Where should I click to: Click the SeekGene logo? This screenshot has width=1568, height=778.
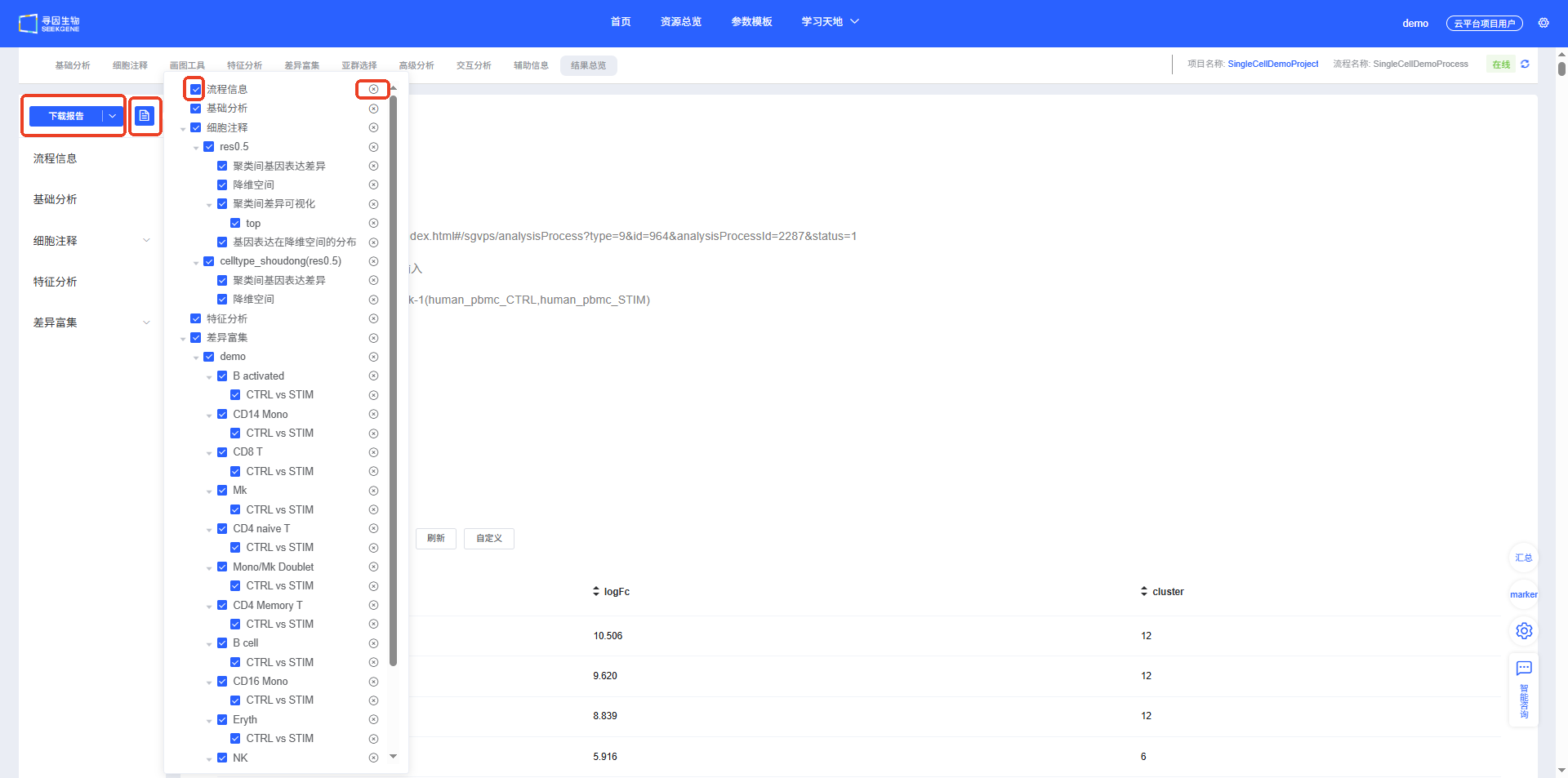[49, 24]
